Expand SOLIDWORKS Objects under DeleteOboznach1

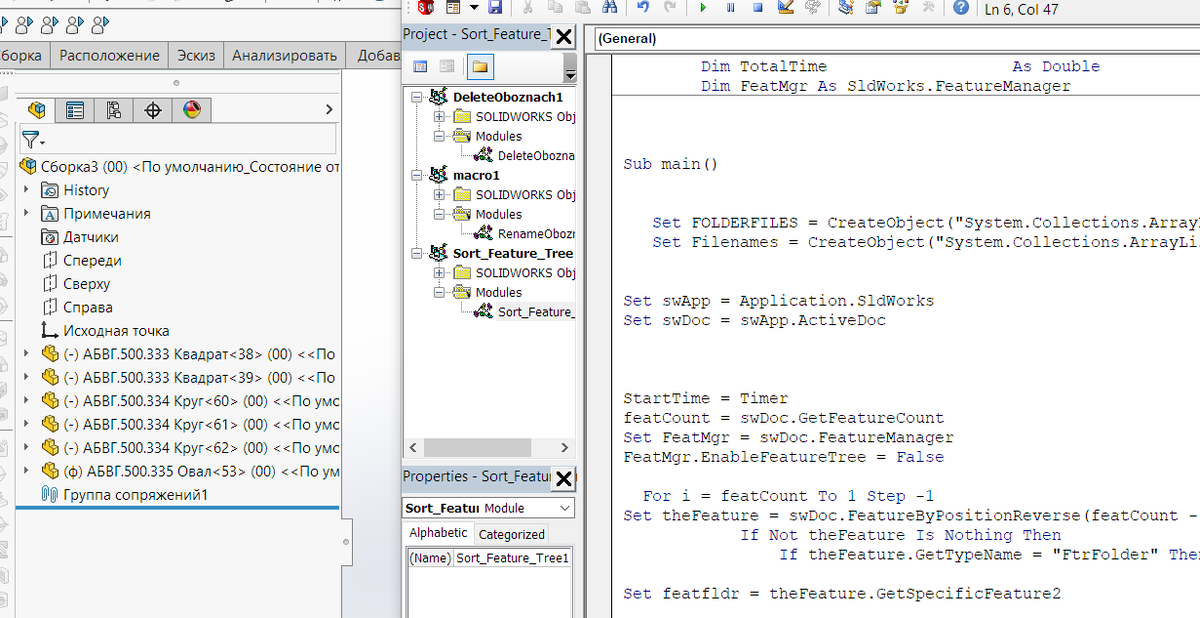tap(438, 116)
